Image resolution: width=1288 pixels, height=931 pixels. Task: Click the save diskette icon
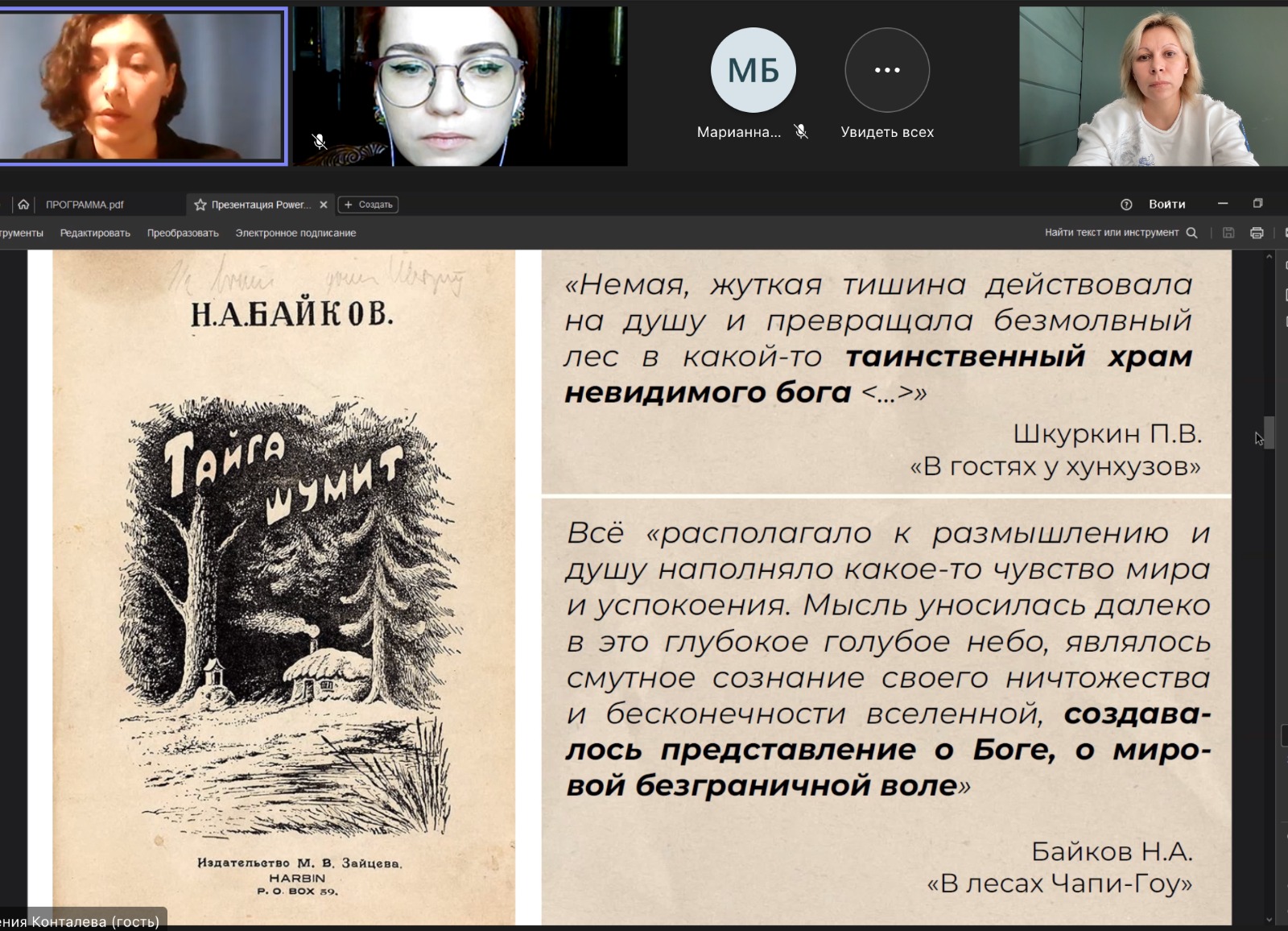point(1228,233)
